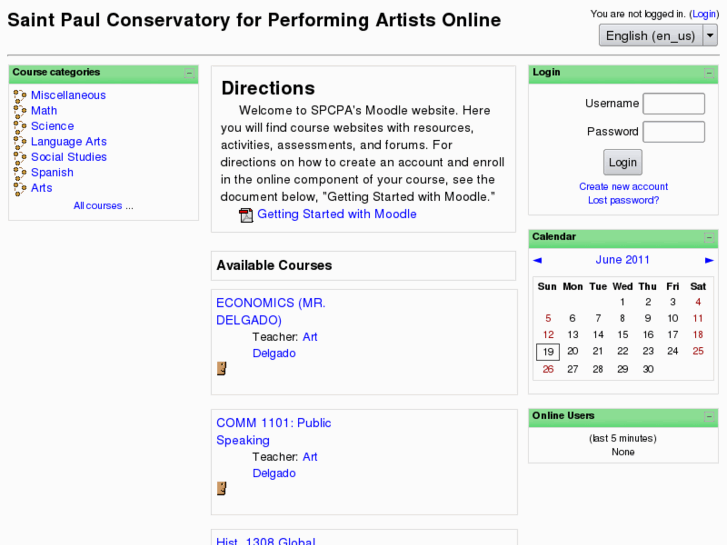Viewport: 727px width, 545px height.
Task: Go to next month in calendar
Action: (x=709, y=260)
